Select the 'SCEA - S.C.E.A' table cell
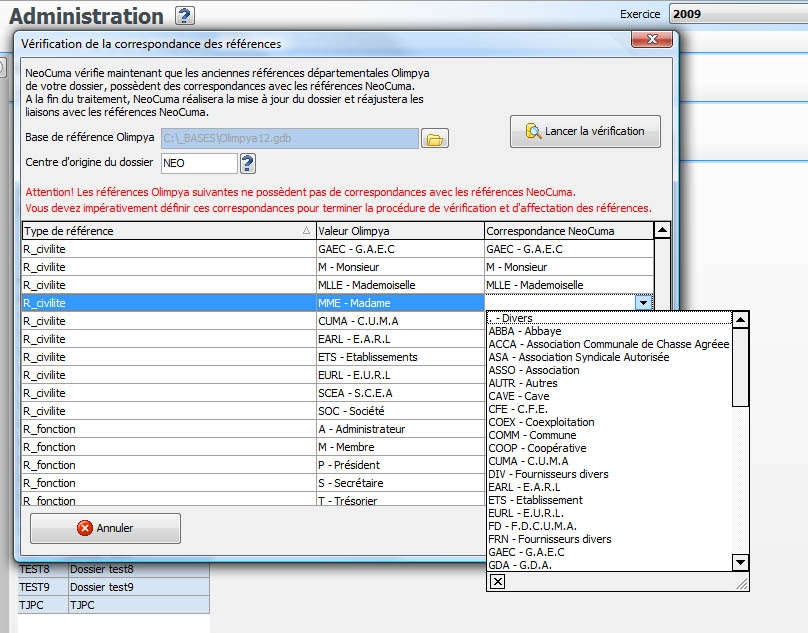 [x=400, y=393]
